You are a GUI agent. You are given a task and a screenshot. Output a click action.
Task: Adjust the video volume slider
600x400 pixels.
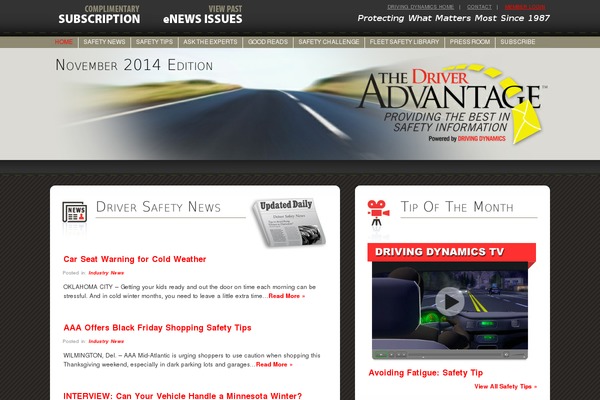coord(519,355)
